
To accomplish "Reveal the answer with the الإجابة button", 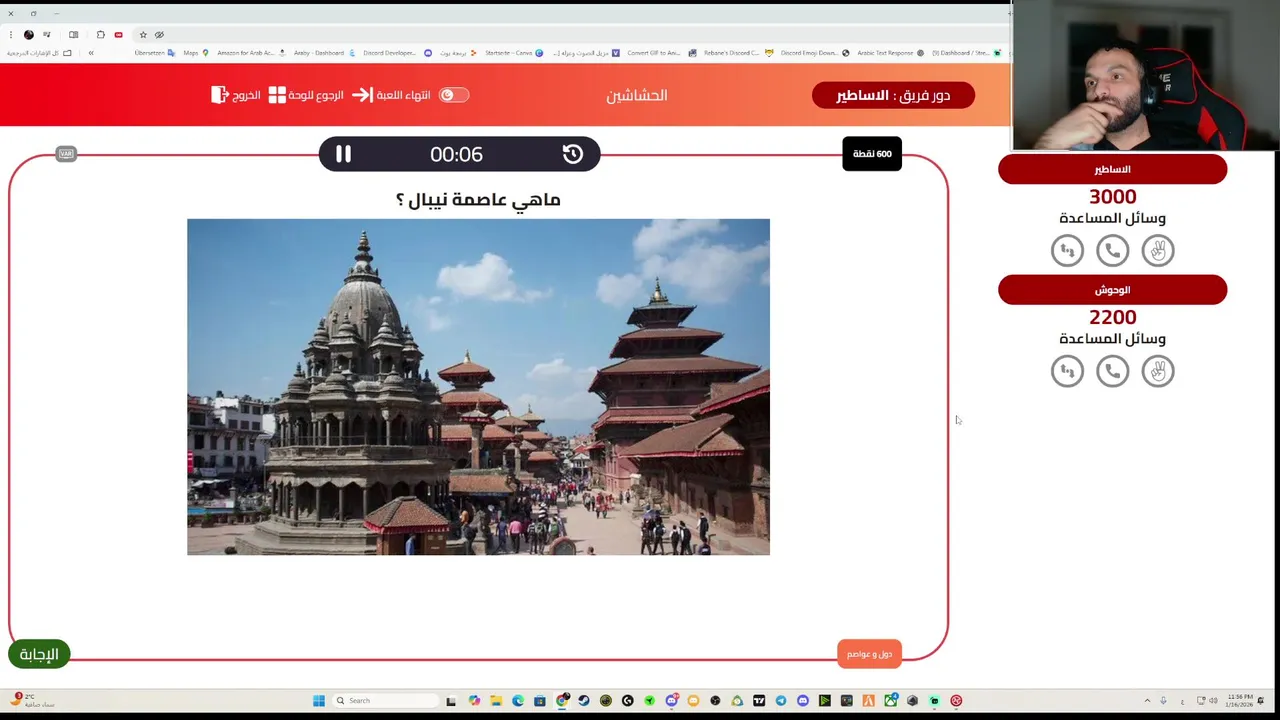I will (39, 654).
